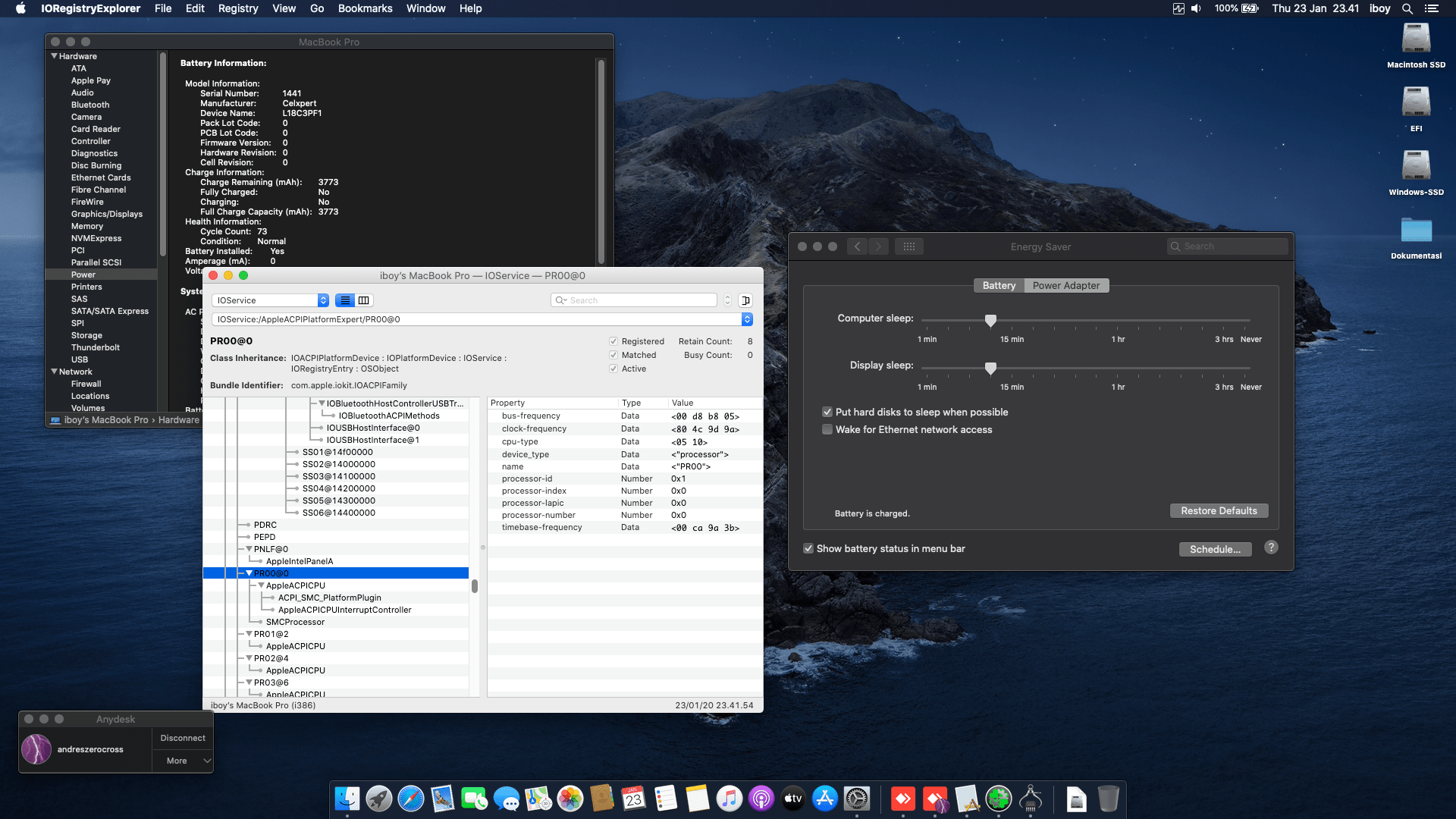The height and width of the screenshot is (819, 1456).
Task: Click the Computer sleep slider handle
Action: click(x=990, y=321)
